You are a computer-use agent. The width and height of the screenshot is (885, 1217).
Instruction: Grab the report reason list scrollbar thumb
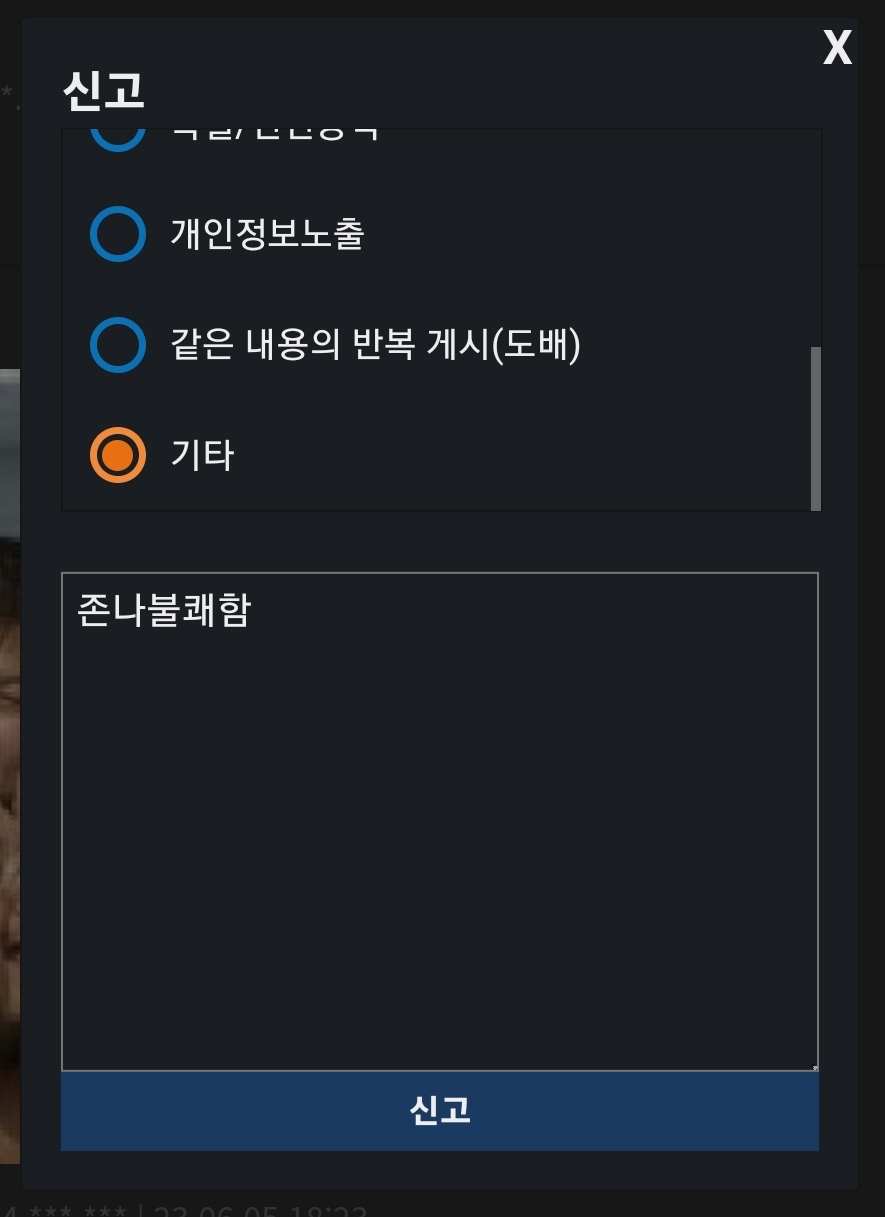815,428
